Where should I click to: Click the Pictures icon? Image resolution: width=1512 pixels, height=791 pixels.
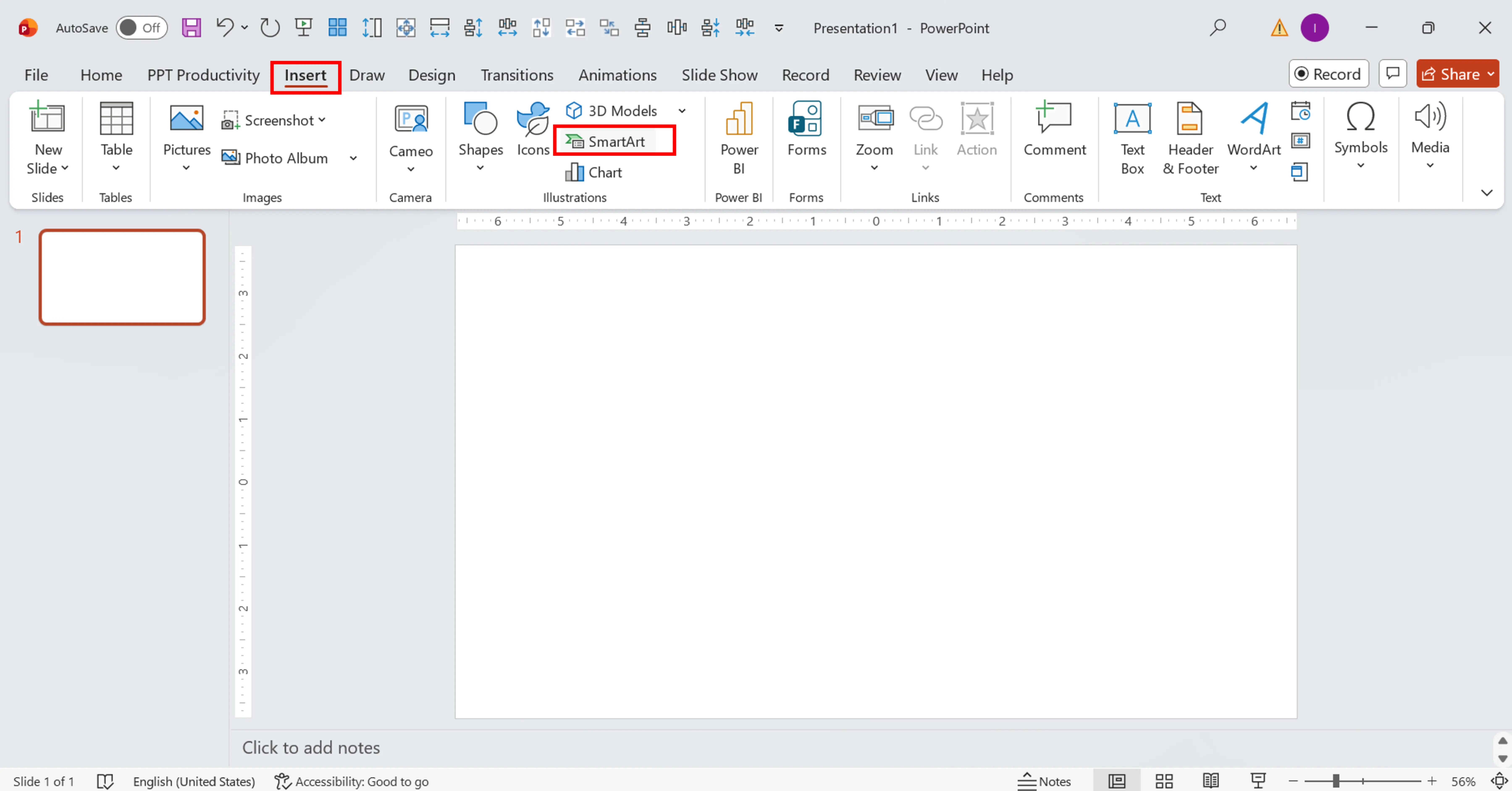[x=187, y=118]
